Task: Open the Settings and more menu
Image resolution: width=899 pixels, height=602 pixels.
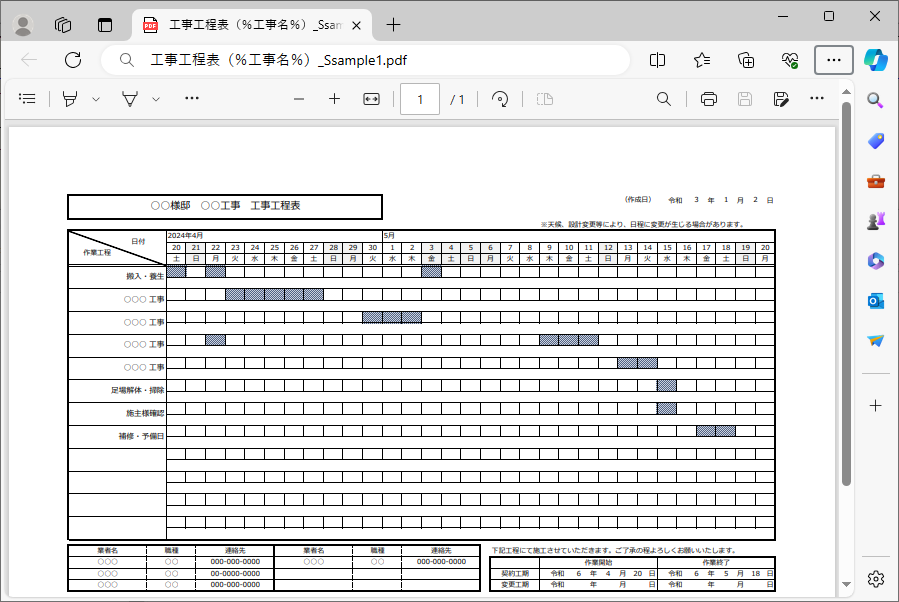Action: (833, 60)
